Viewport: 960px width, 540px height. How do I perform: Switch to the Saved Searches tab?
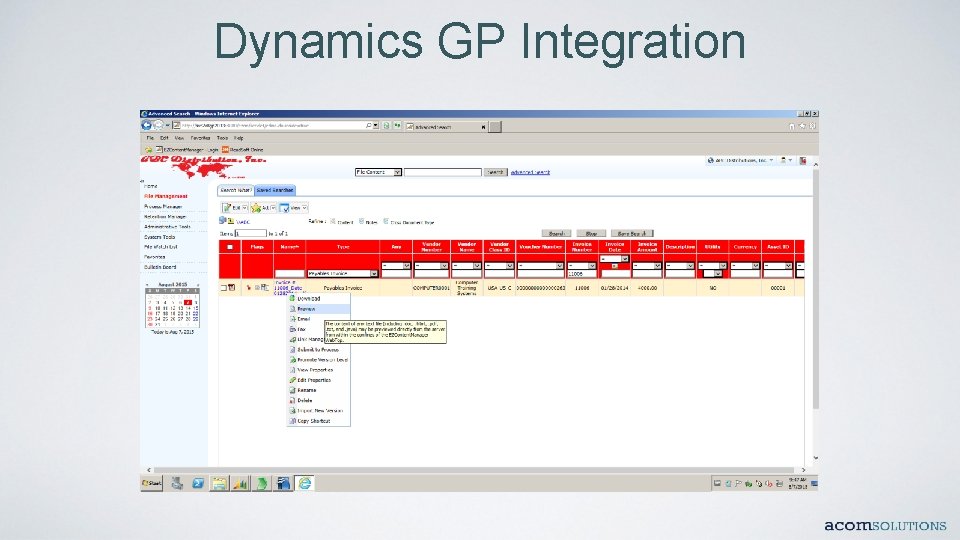point(275,190)
